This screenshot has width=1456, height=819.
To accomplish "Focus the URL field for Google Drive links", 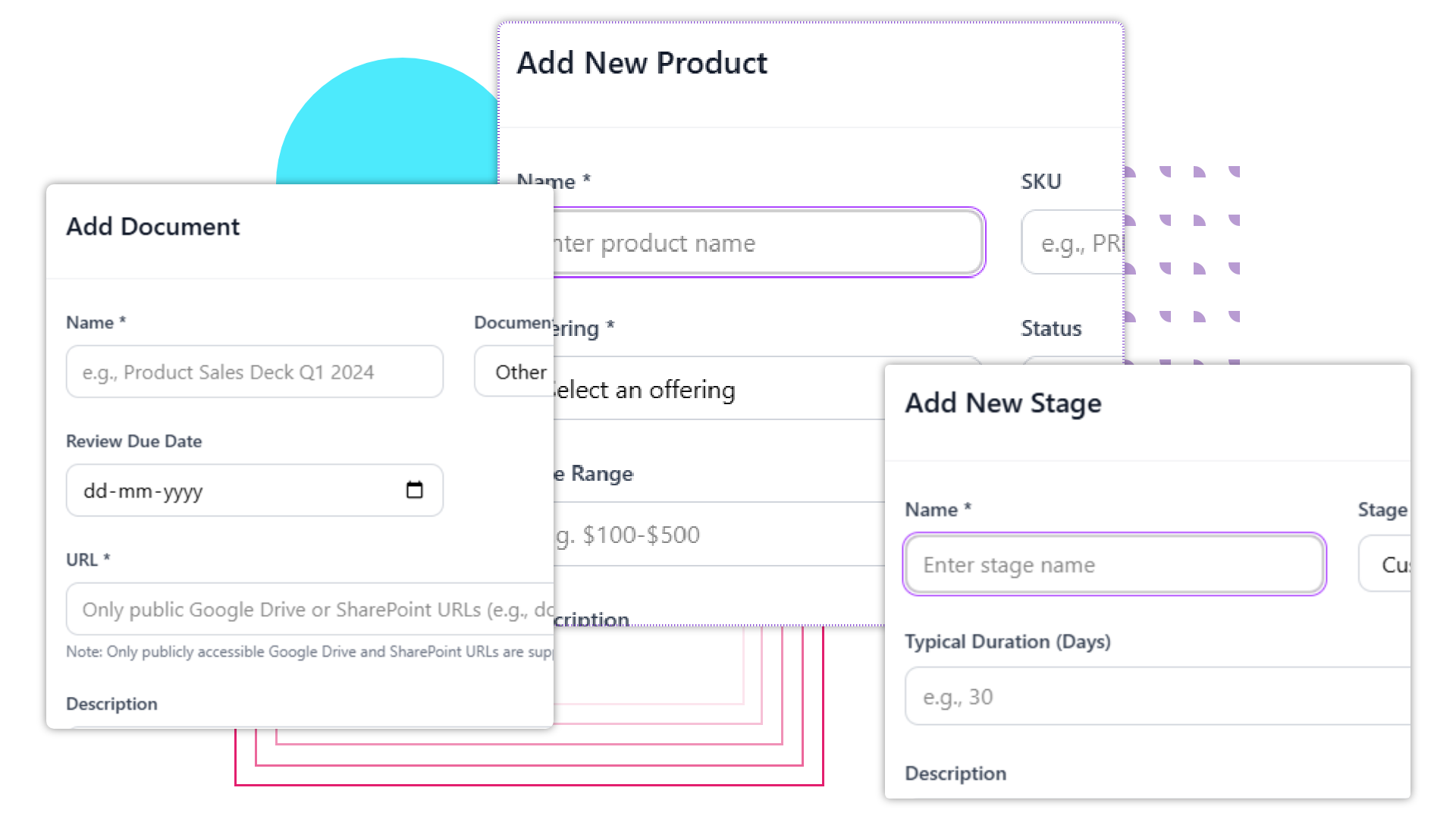I will tap(309, 609).
